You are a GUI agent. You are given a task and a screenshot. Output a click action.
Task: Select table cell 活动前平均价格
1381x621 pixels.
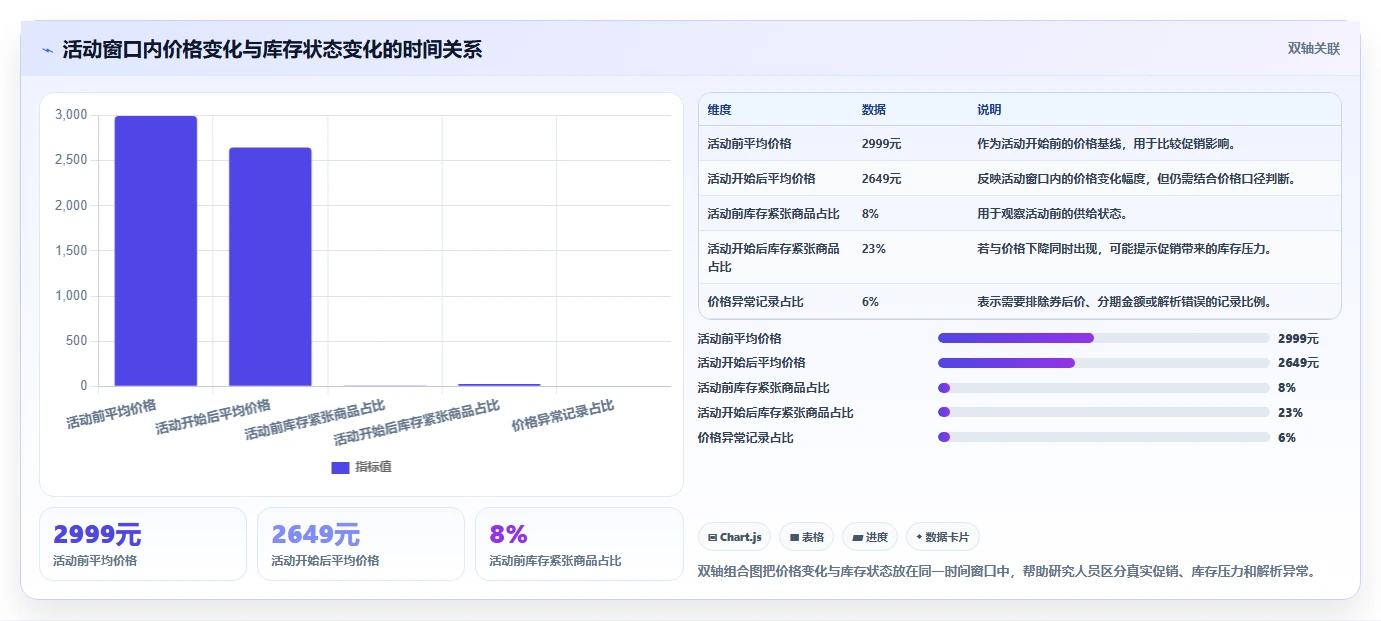tap(749, 144)
